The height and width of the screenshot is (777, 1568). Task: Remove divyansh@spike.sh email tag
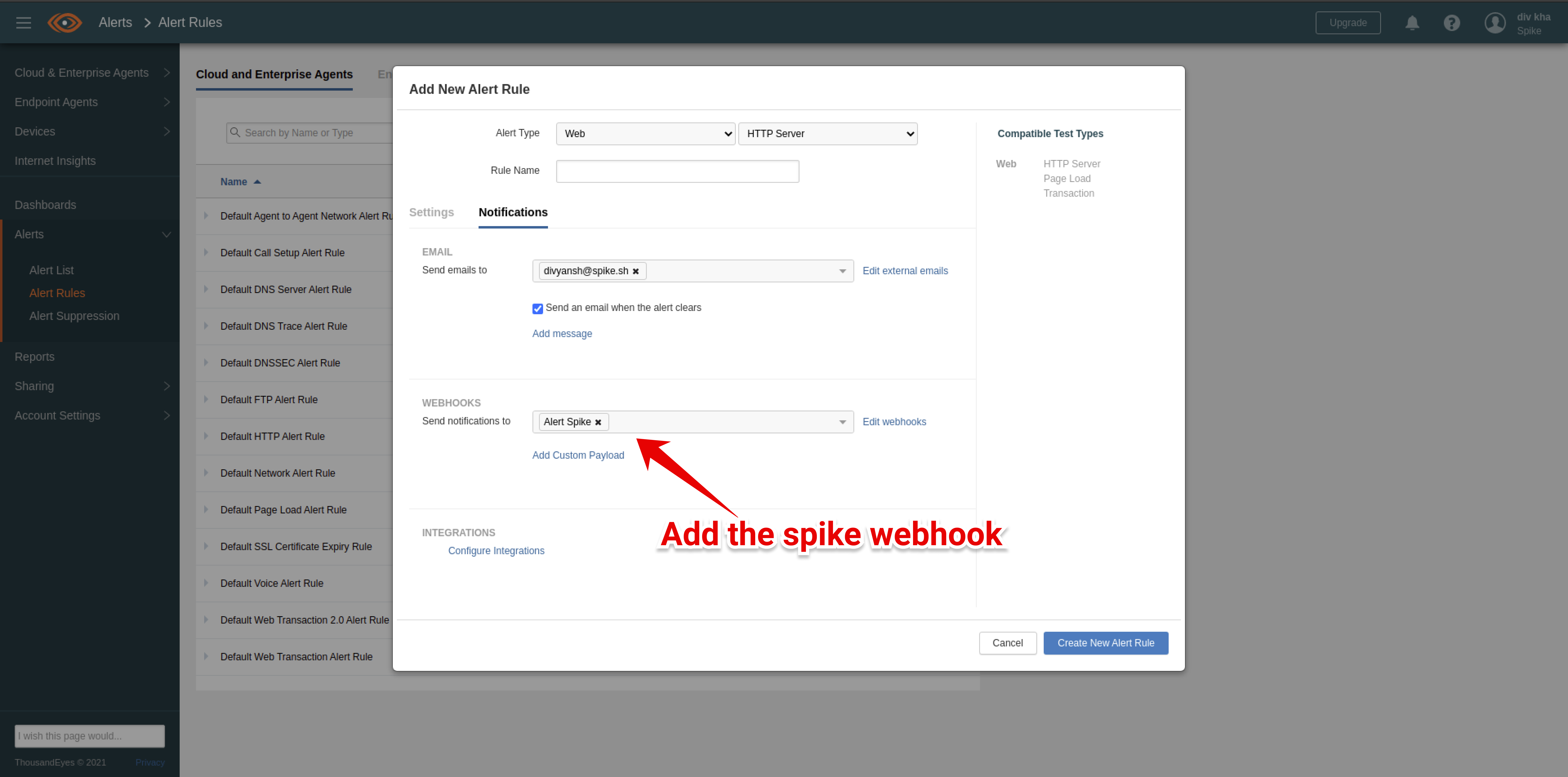click(636, 271)
